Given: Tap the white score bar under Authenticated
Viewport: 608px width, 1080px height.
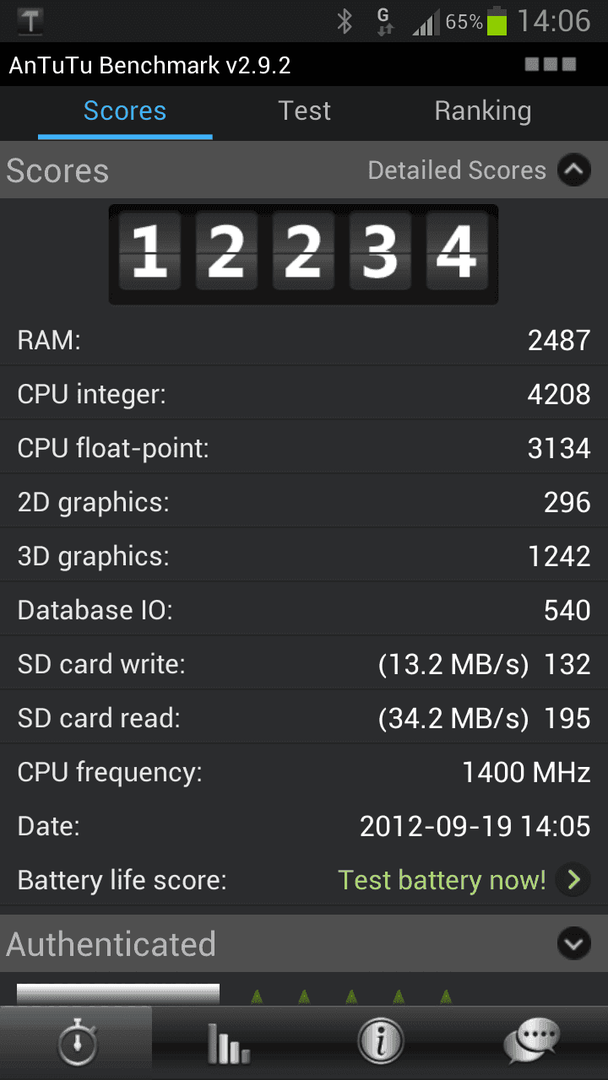Looking at the screenshot, I should click(x=118, y=993).
